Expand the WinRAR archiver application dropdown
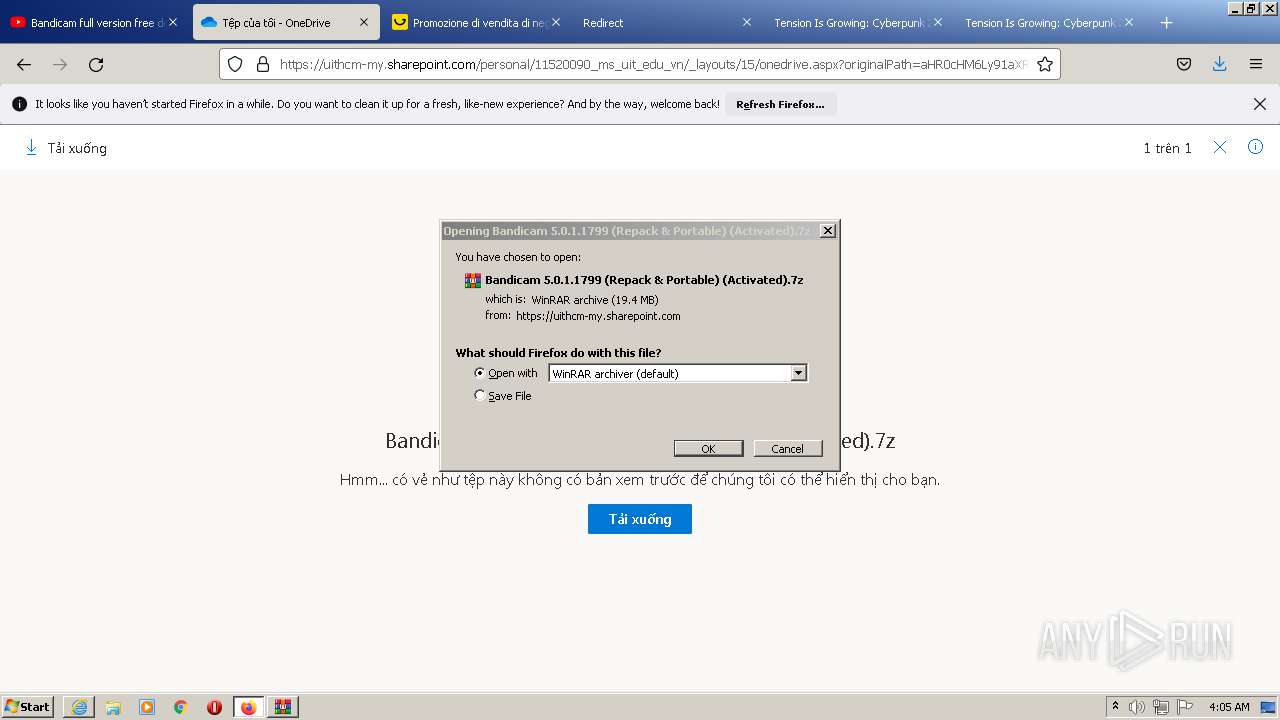The width and height of the screenshot is (1280, 720). tap(798, 373)
